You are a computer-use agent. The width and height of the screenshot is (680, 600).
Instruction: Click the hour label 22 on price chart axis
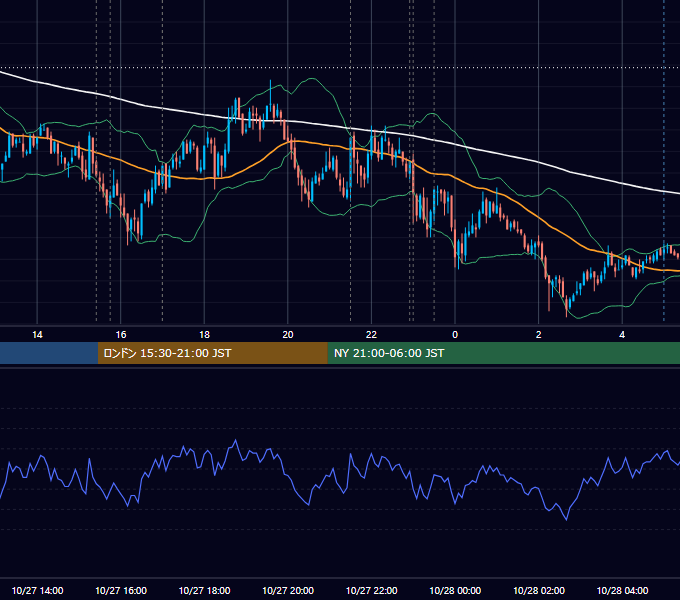pos(371,335)
